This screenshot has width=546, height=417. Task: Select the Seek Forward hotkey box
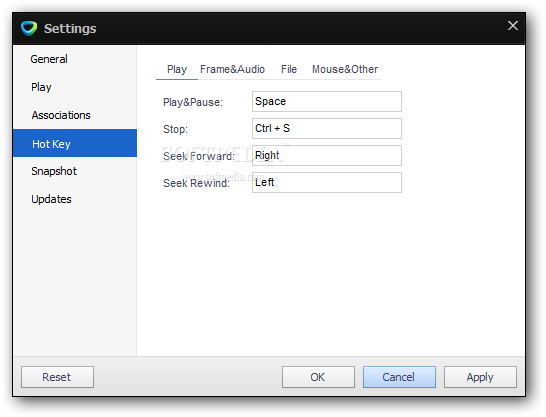[327, 155]
